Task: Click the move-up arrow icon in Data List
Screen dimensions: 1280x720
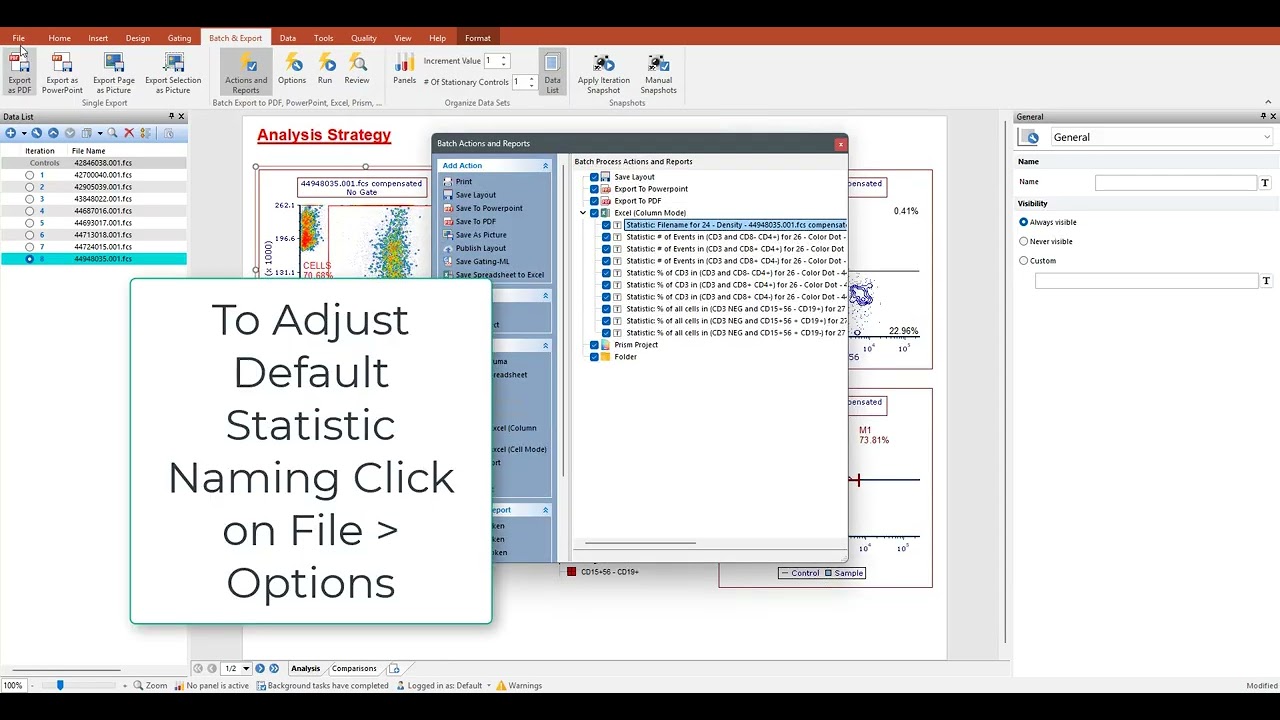Action: coord(53,133)
